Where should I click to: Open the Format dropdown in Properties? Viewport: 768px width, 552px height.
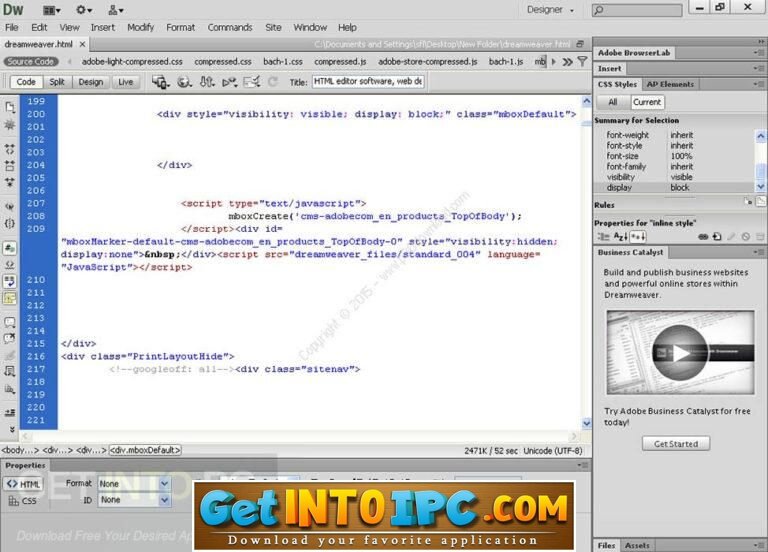tap(134, 483)
